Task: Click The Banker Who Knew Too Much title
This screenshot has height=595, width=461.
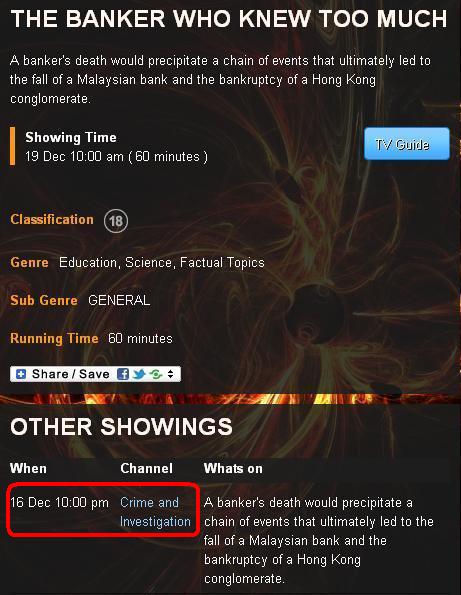Action: point(229,19)
